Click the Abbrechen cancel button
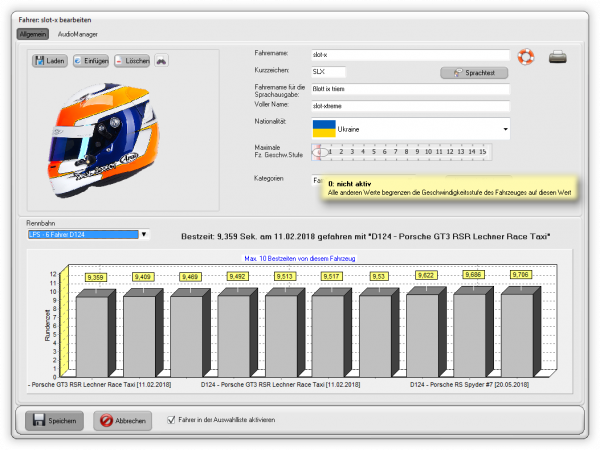 pos(123,421)
